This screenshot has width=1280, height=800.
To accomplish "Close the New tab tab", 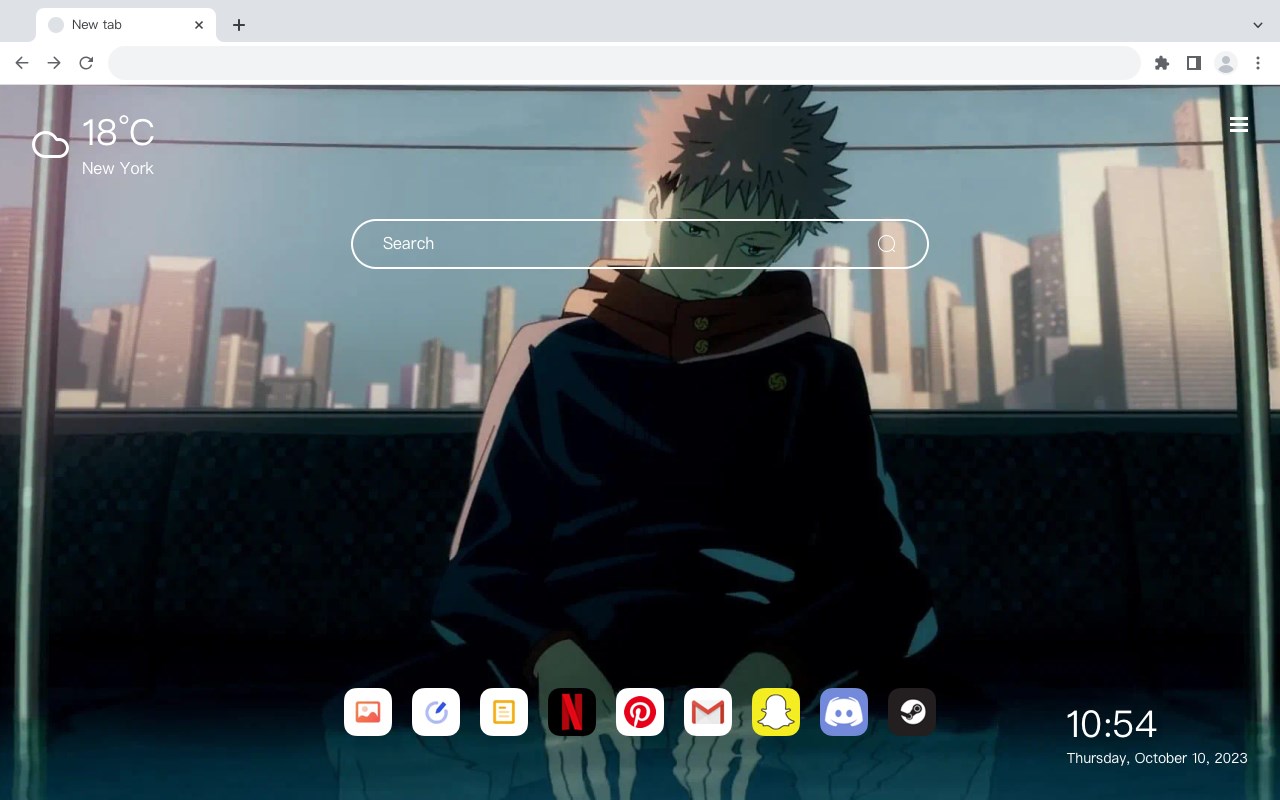I will pos(199,25).
